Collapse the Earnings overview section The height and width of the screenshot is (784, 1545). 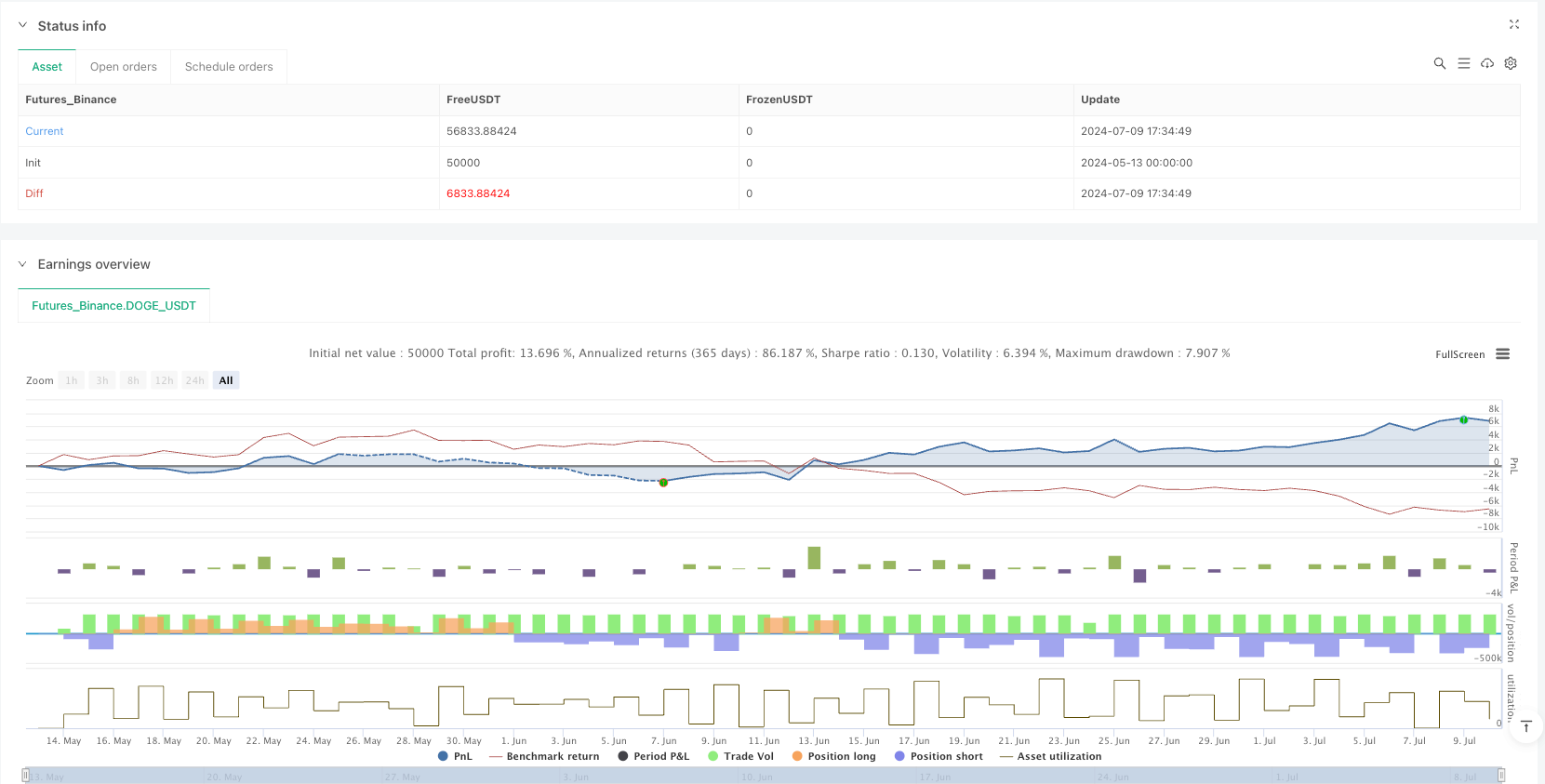click(x=23, y=264)
